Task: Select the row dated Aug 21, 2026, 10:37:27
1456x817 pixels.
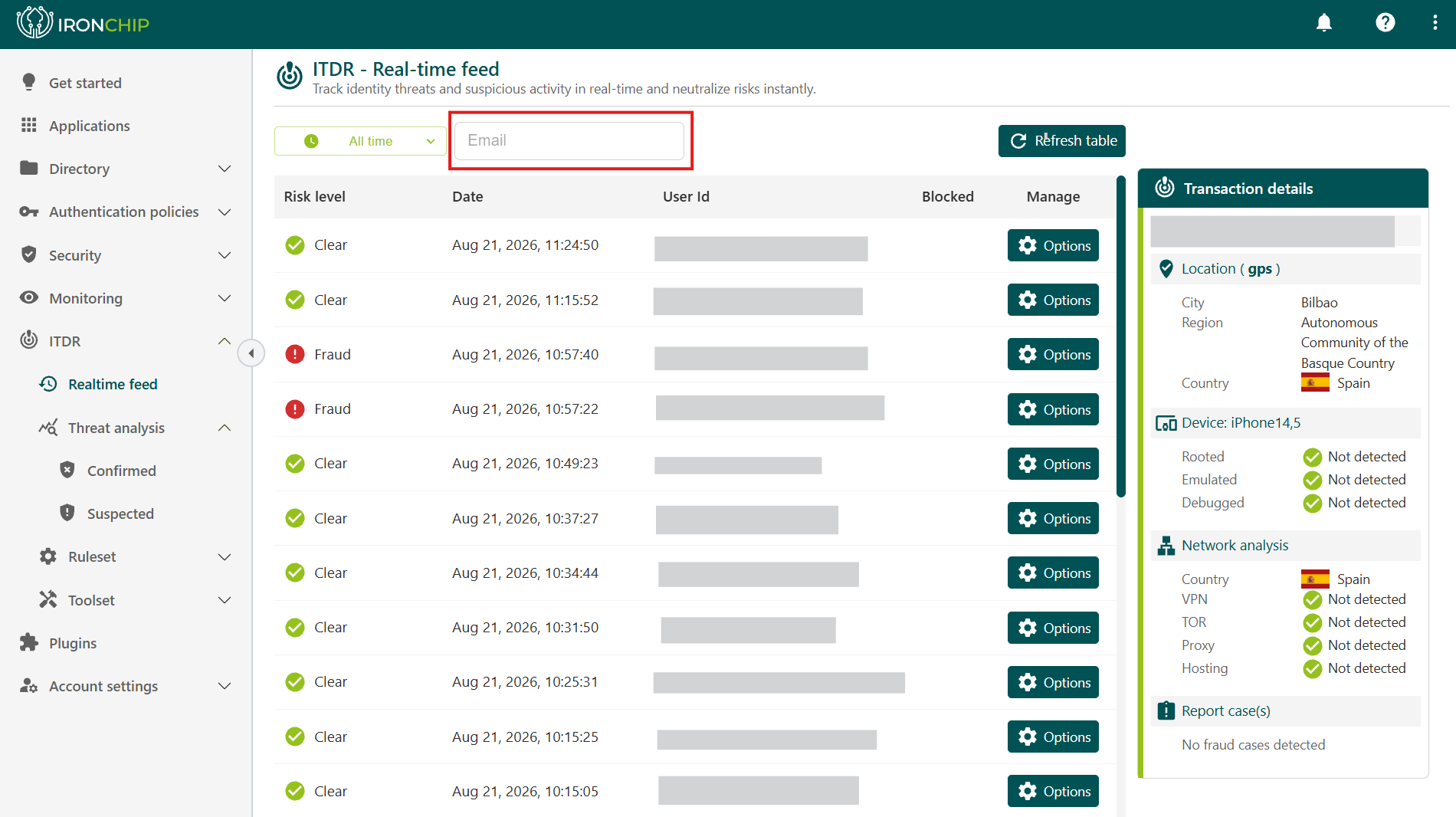Action: click(694, 519)
